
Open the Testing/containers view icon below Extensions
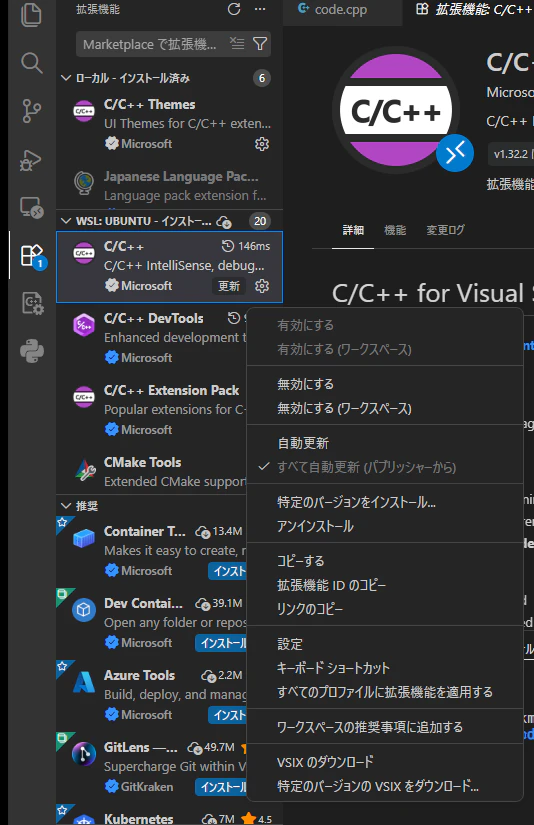pyautogui.click(x=32, y=304)
